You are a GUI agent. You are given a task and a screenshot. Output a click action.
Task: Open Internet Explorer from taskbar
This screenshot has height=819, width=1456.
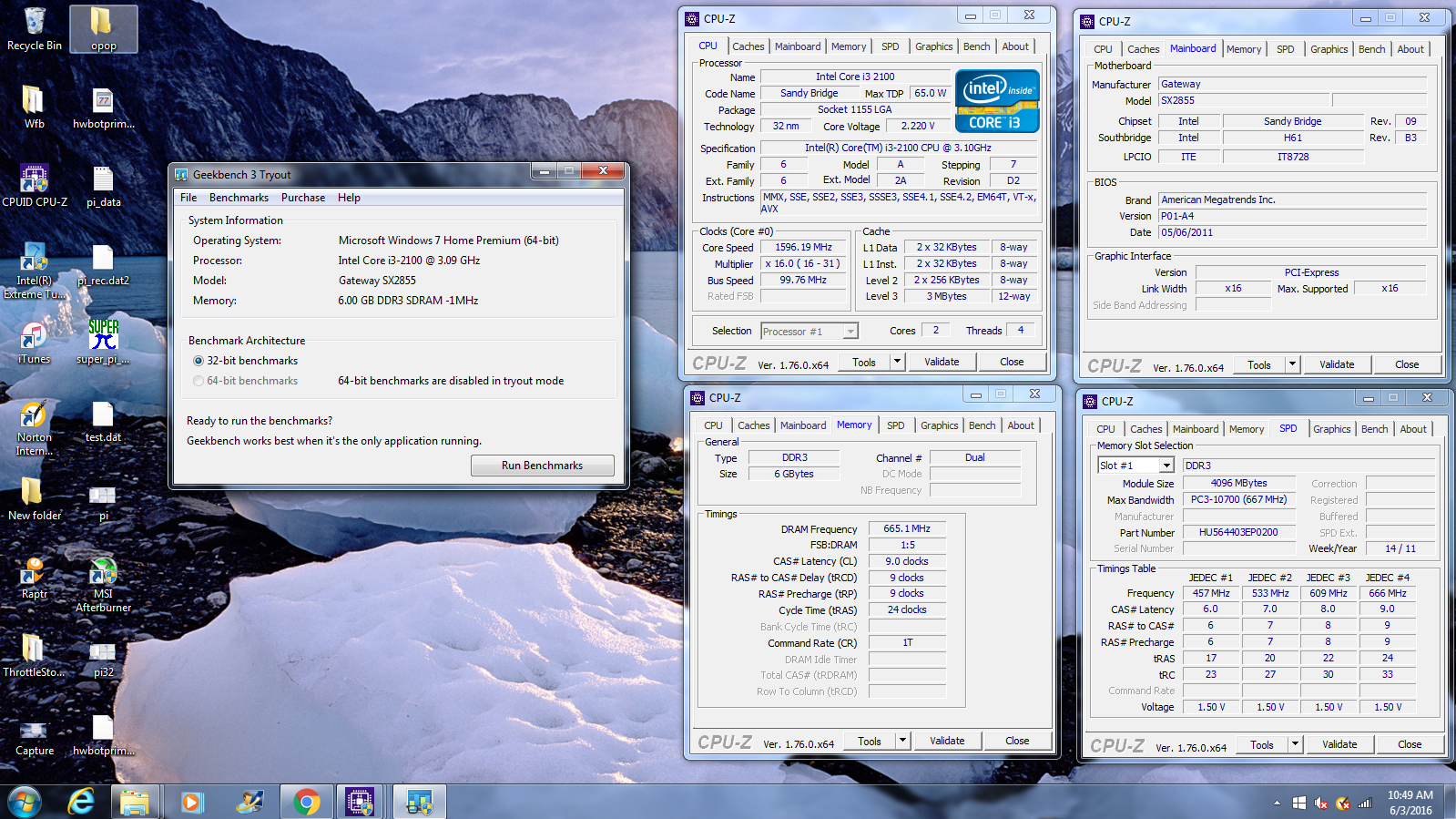point(82,802)
